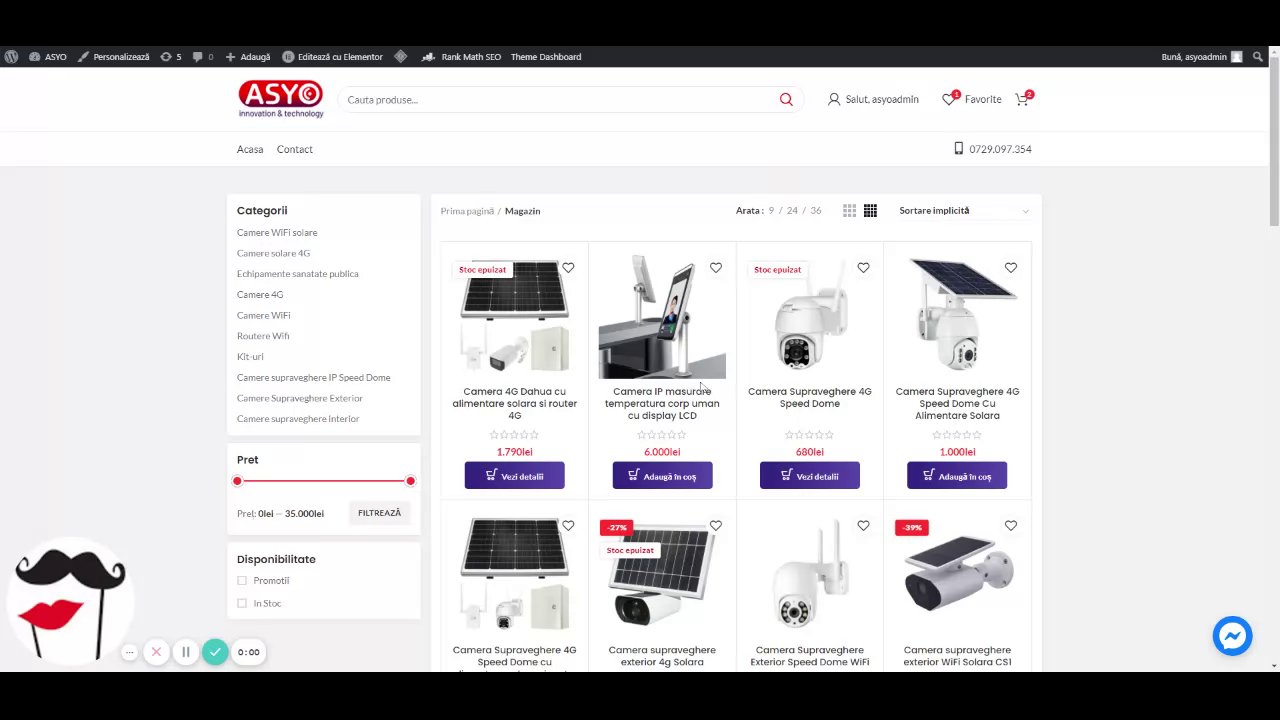Select Camere Supraveghere Exterior category
Screen dimensions: 1280x720
(300, 398)
